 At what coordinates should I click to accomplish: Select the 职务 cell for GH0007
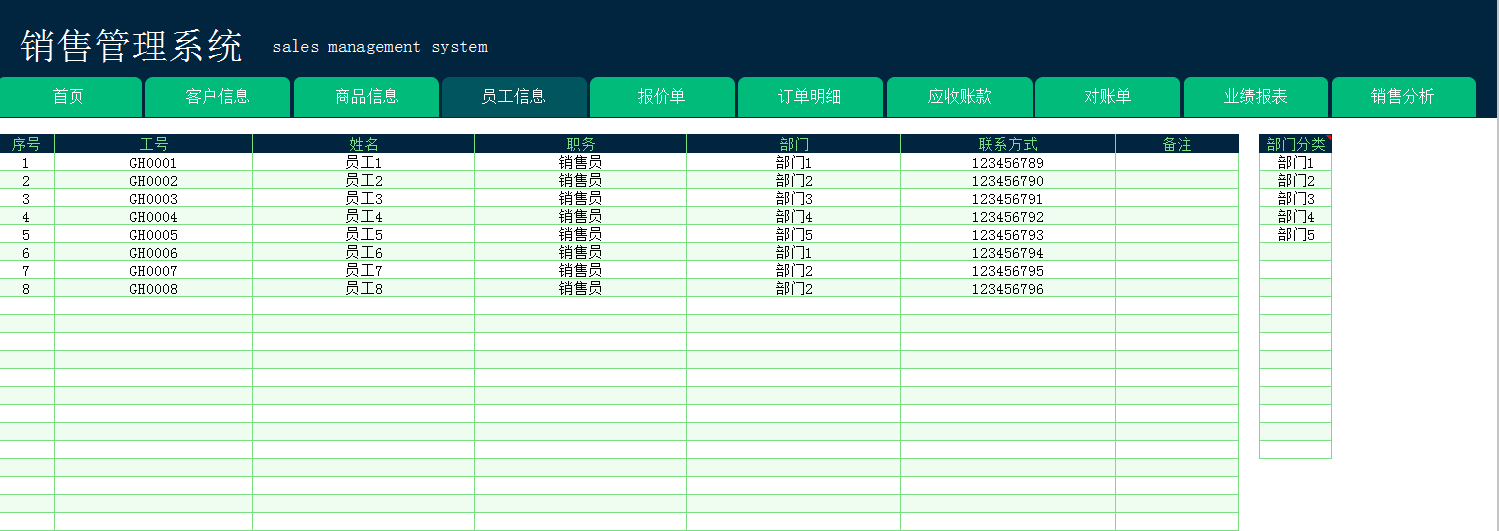580,270
